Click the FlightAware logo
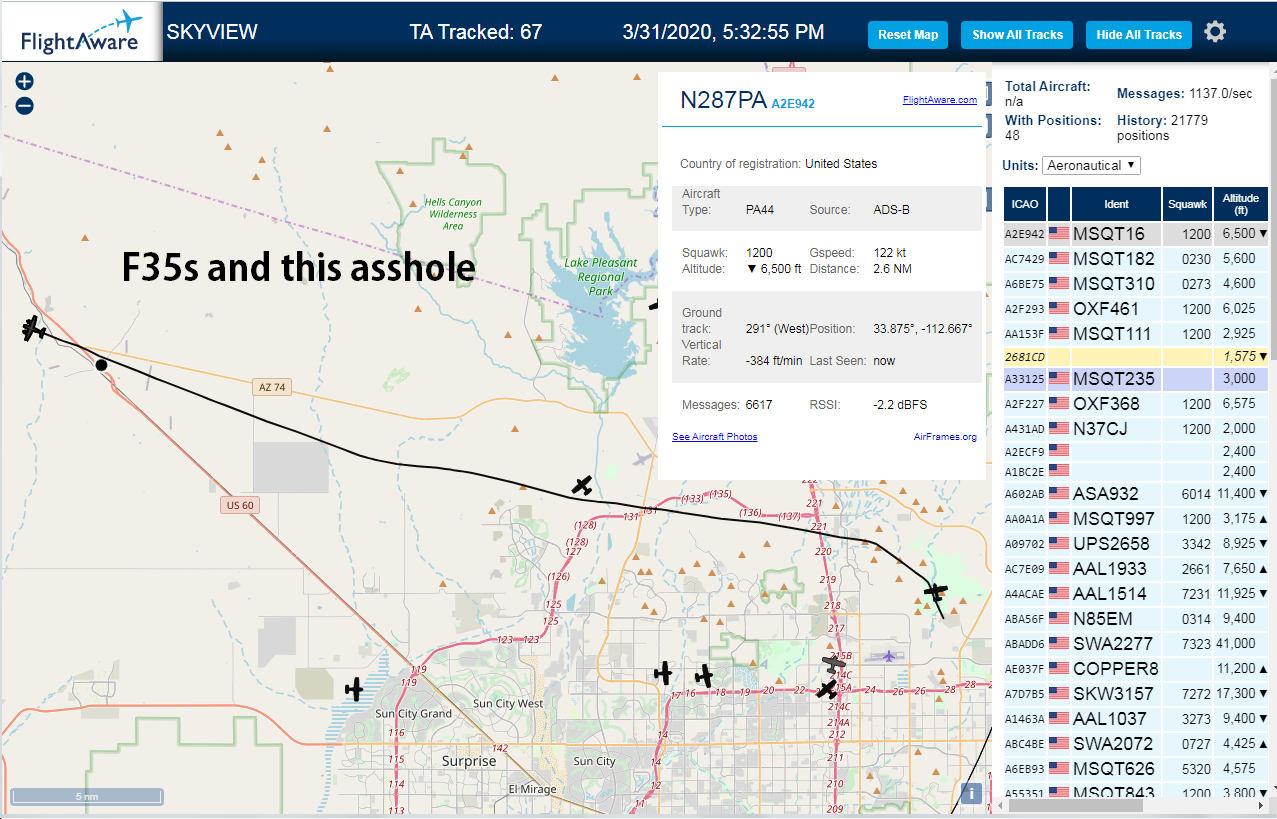This screenshot has width=1277, height=819. [x=81, y=32]
